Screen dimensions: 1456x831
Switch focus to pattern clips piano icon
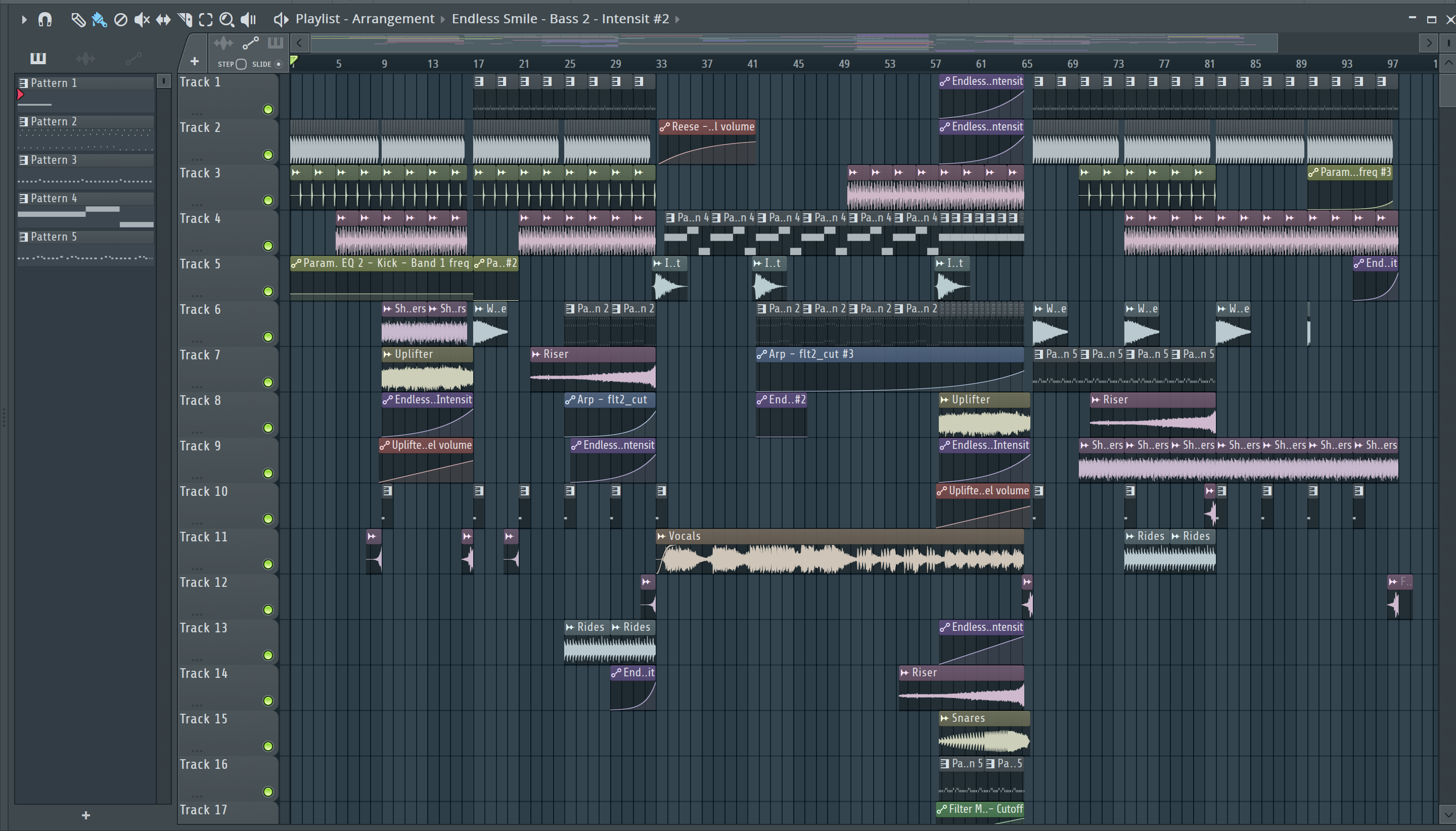point(275,43)
